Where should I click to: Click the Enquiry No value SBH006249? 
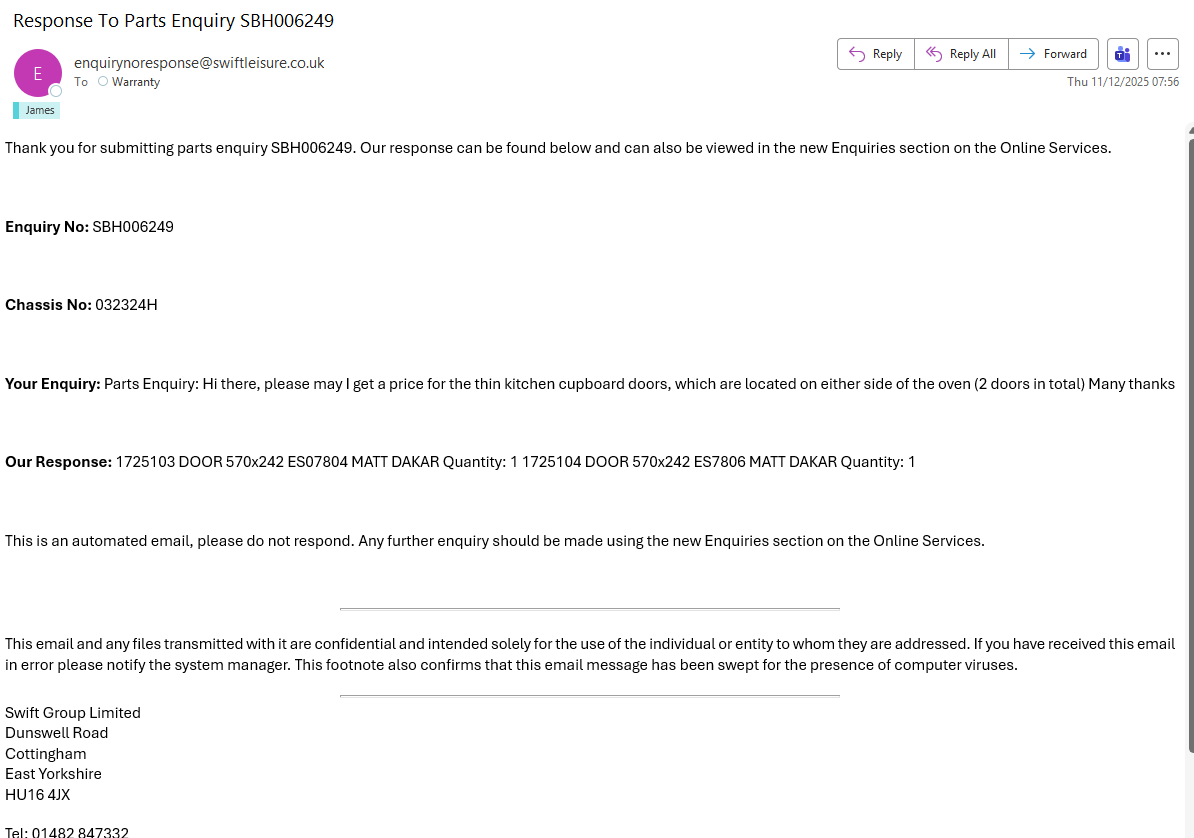[x=133, y=227]
